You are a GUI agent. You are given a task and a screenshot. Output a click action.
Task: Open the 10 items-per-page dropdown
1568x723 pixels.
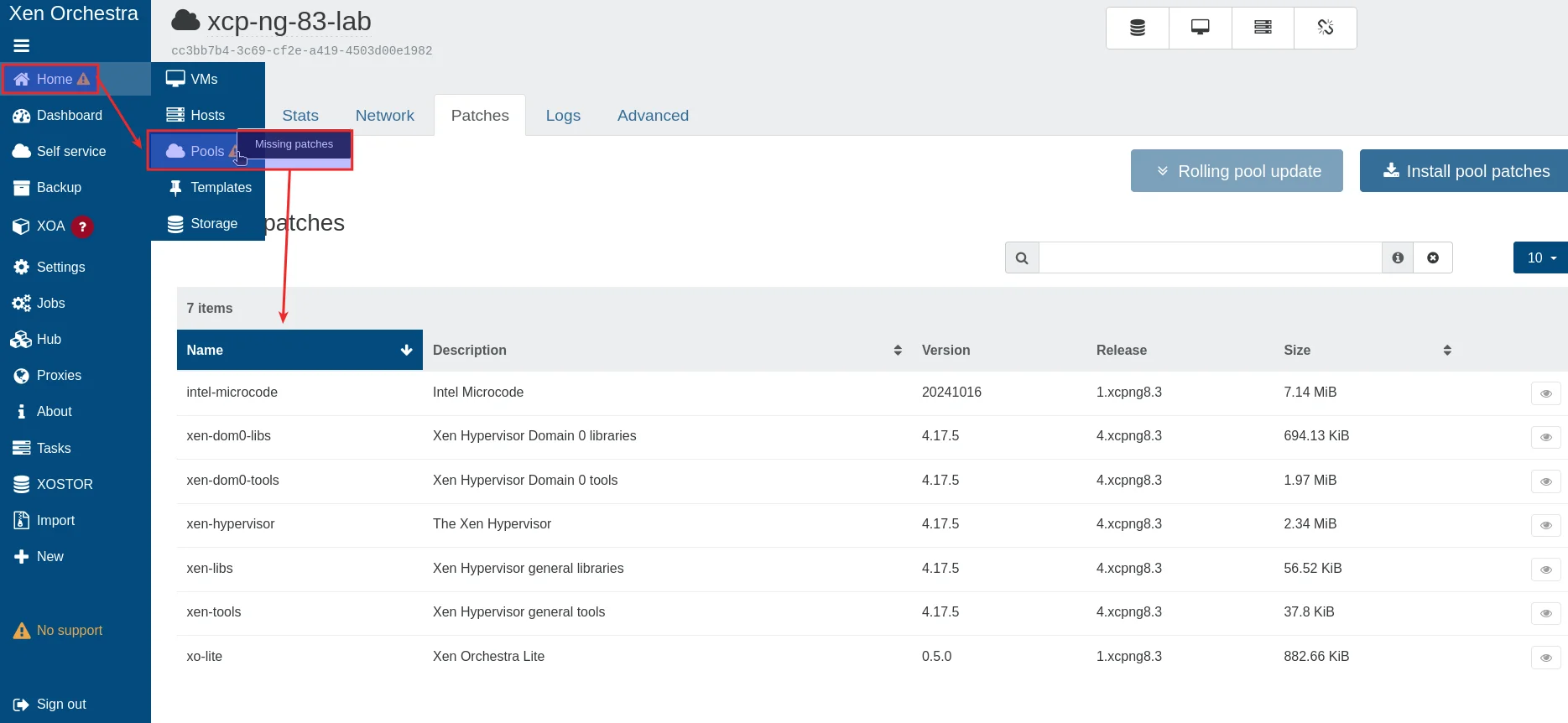pos(1541,258)
